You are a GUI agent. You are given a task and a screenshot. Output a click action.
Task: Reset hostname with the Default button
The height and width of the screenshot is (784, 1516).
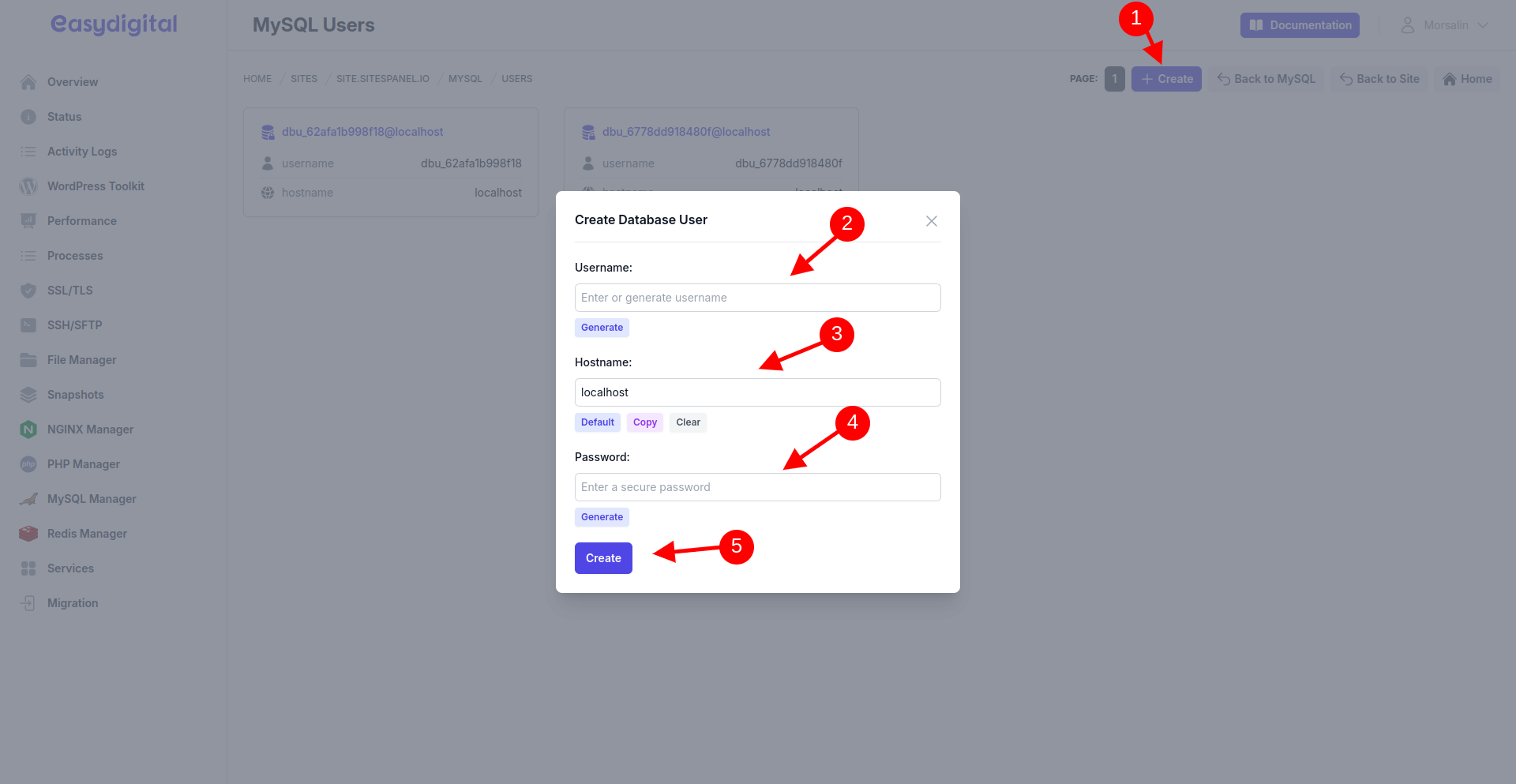(x=597, y=422)
